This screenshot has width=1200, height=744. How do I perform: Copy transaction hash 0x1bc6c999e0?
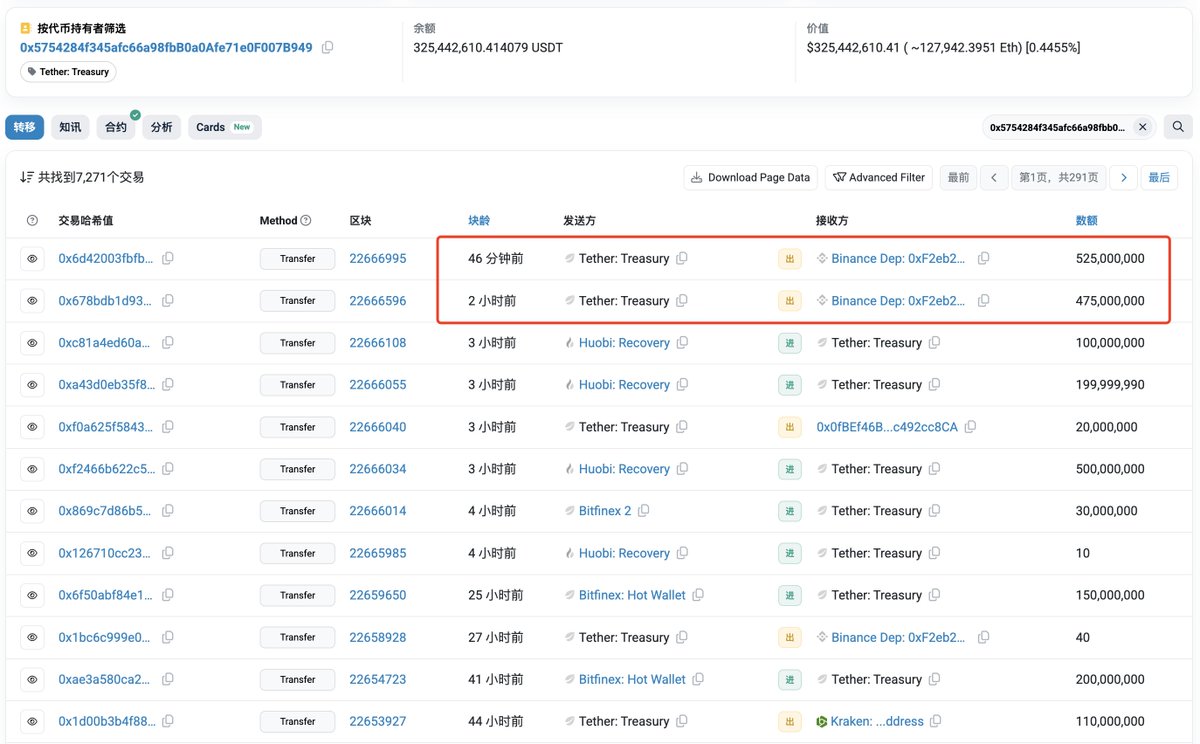click(x=168, y=637)
